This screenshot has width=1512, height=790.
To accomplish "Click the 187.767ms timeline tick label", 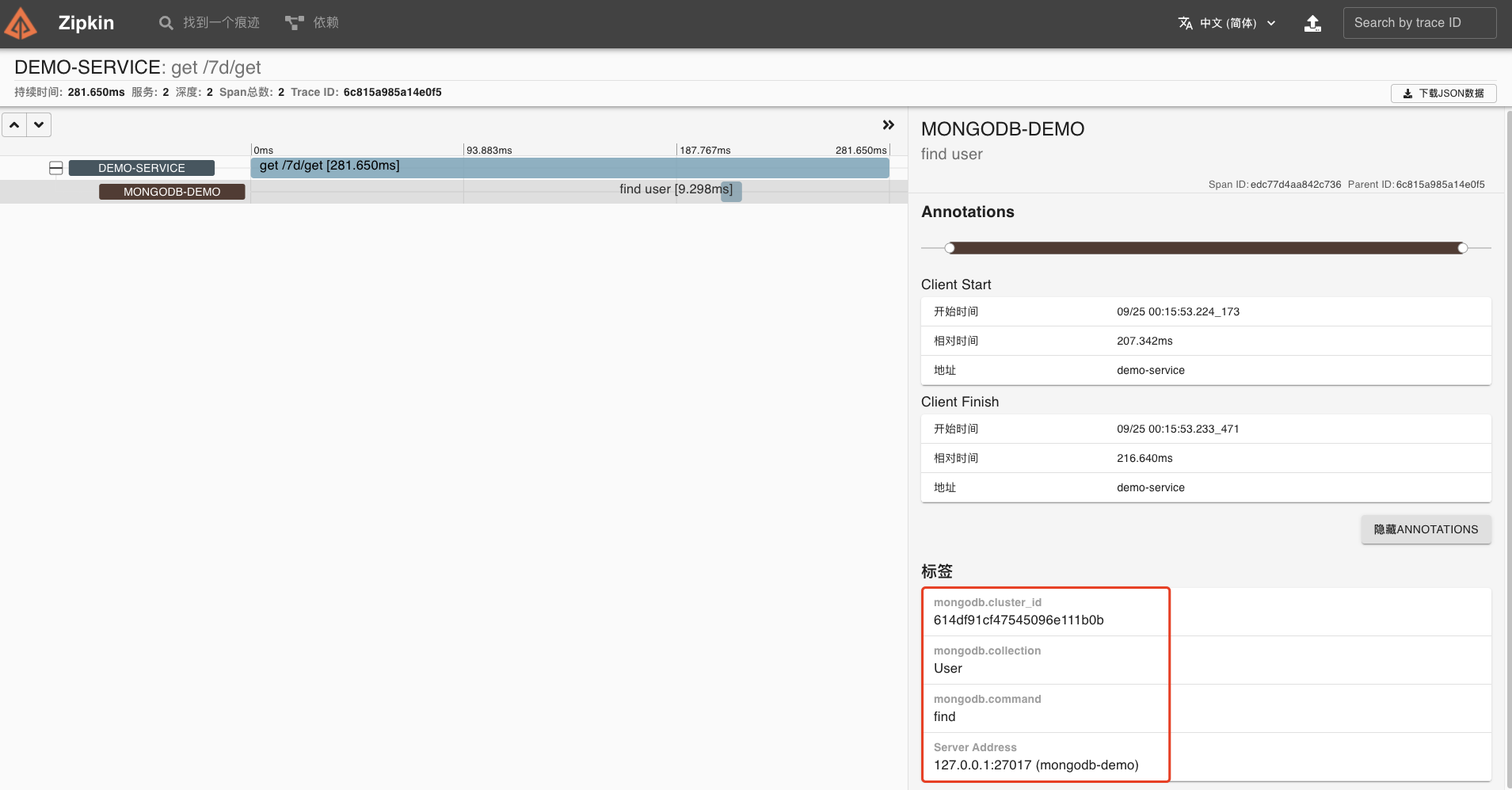I will [705, 150].
